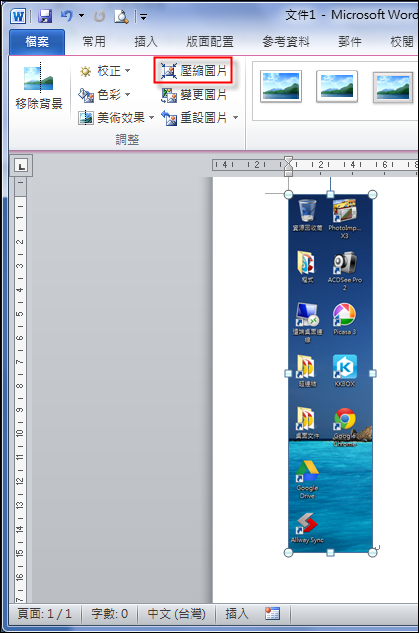Image resolution: width=419 pixels, height=633 pixels.
Task: Click the bottom-left corner handle of picture
Action: tap(288, 552)
